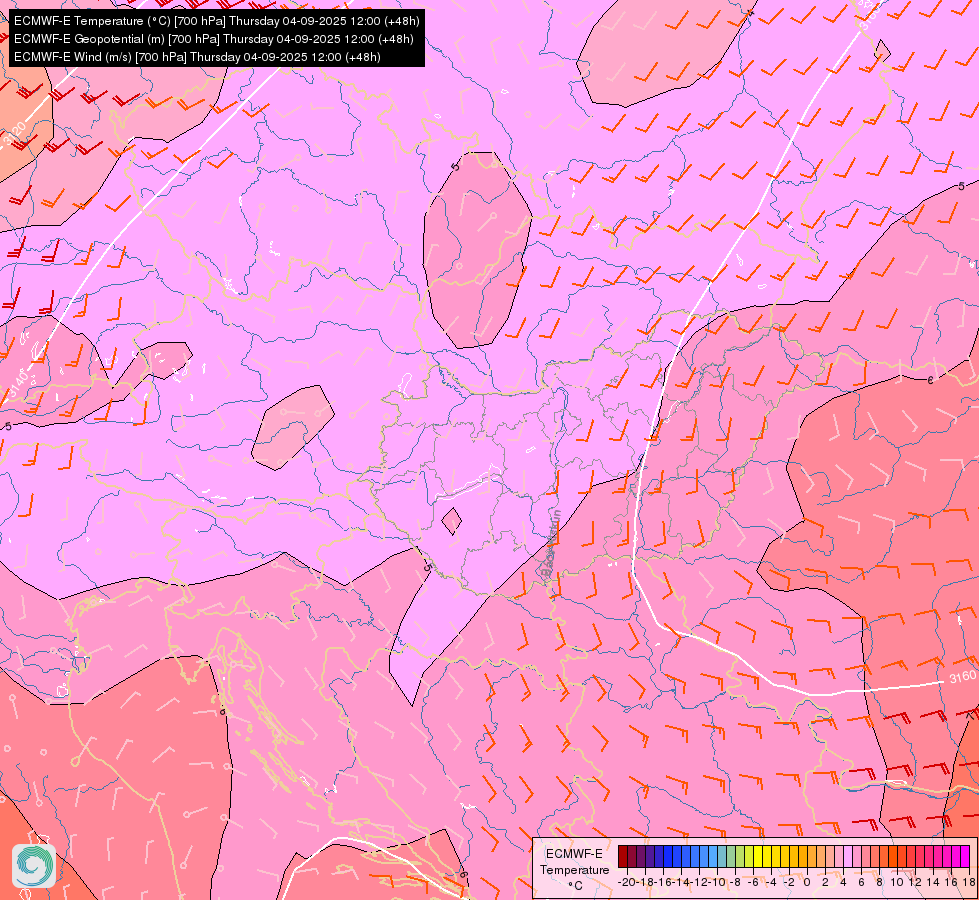Select the ECMWF-E Geopotential 700 hPa header line

pyautogui.click(x=214, y=39)
